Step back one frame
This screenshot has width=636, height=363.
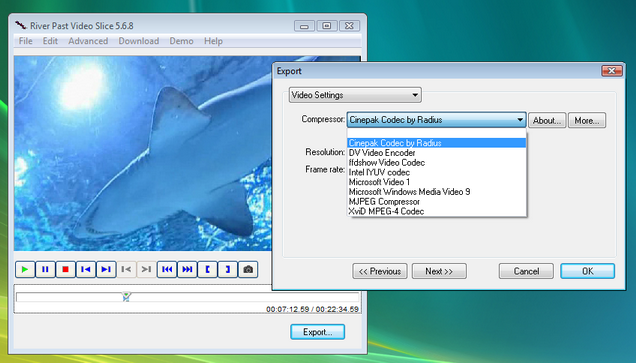tap(86, 269)
